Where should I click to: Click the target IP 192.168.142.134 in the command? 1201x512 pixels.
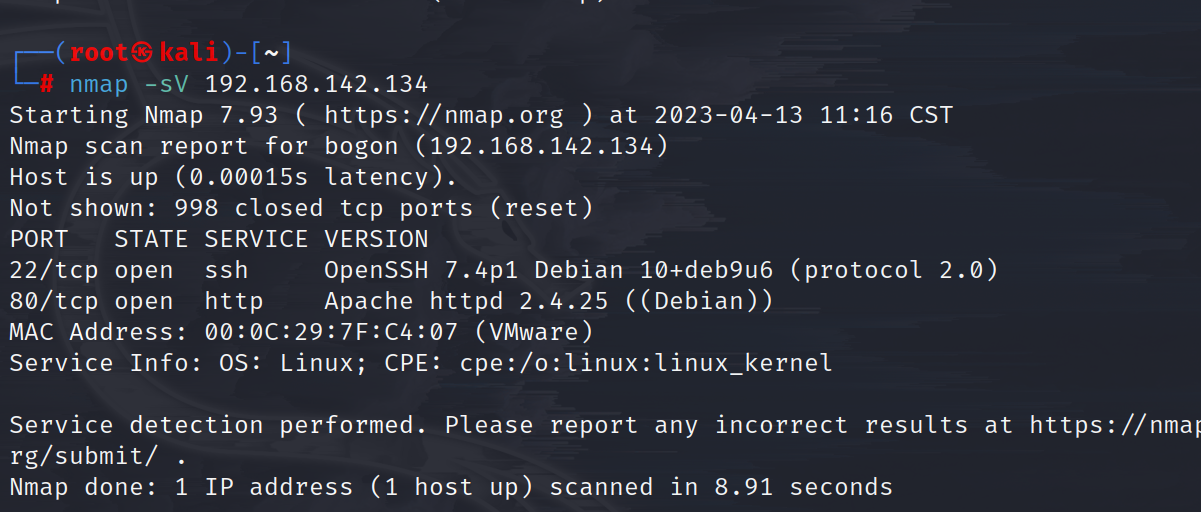tap(317, 84)
